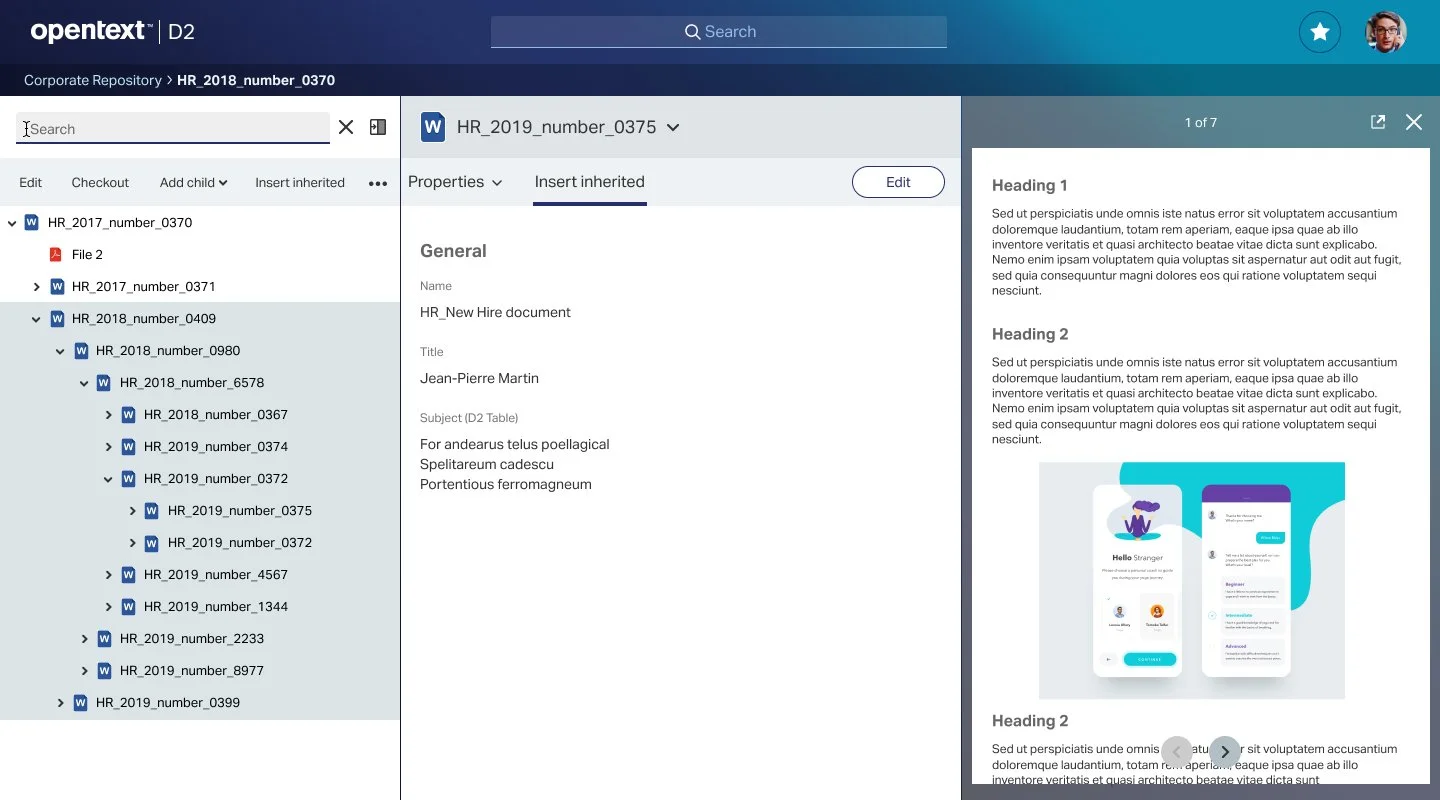The width and height of the screenshot is (1440, 800).
Task: Click subject line Portentious ferromagneum
Action: 506,484
